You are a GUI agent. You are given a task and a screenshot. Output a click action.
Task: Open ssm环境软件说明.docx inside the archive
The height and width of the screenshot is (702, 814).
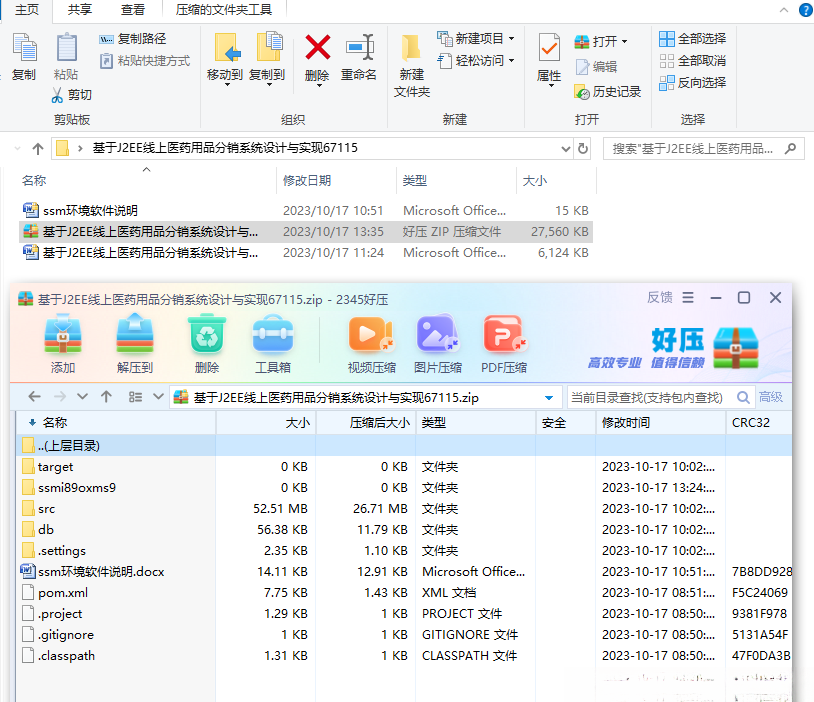pyautogui.click(x=97, y=571)
